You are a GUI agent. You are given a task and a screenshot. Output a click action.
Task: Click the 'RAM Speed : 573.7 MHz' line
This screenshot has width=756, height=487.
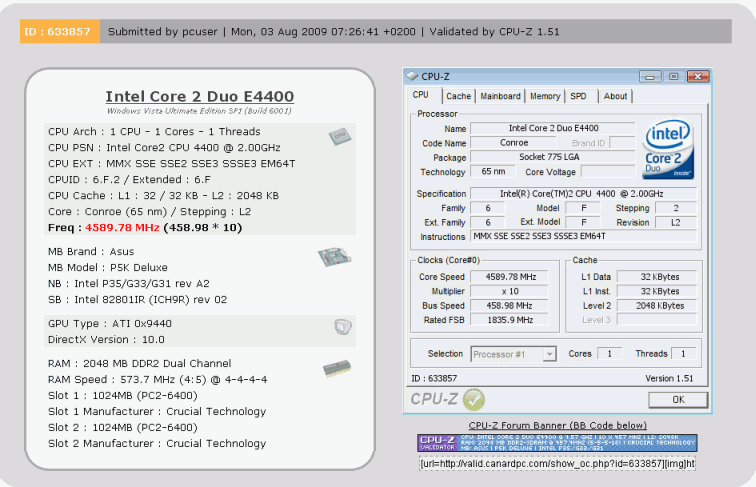(x=157, y=379)
